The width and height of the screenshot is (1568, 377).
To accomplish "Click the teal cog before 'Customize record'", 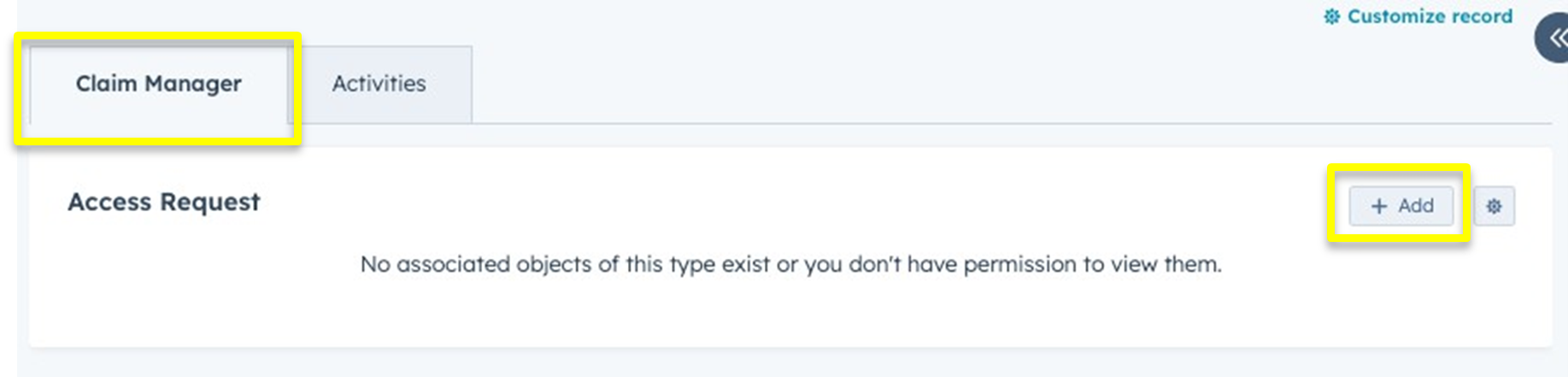I will coord(1331,16).
